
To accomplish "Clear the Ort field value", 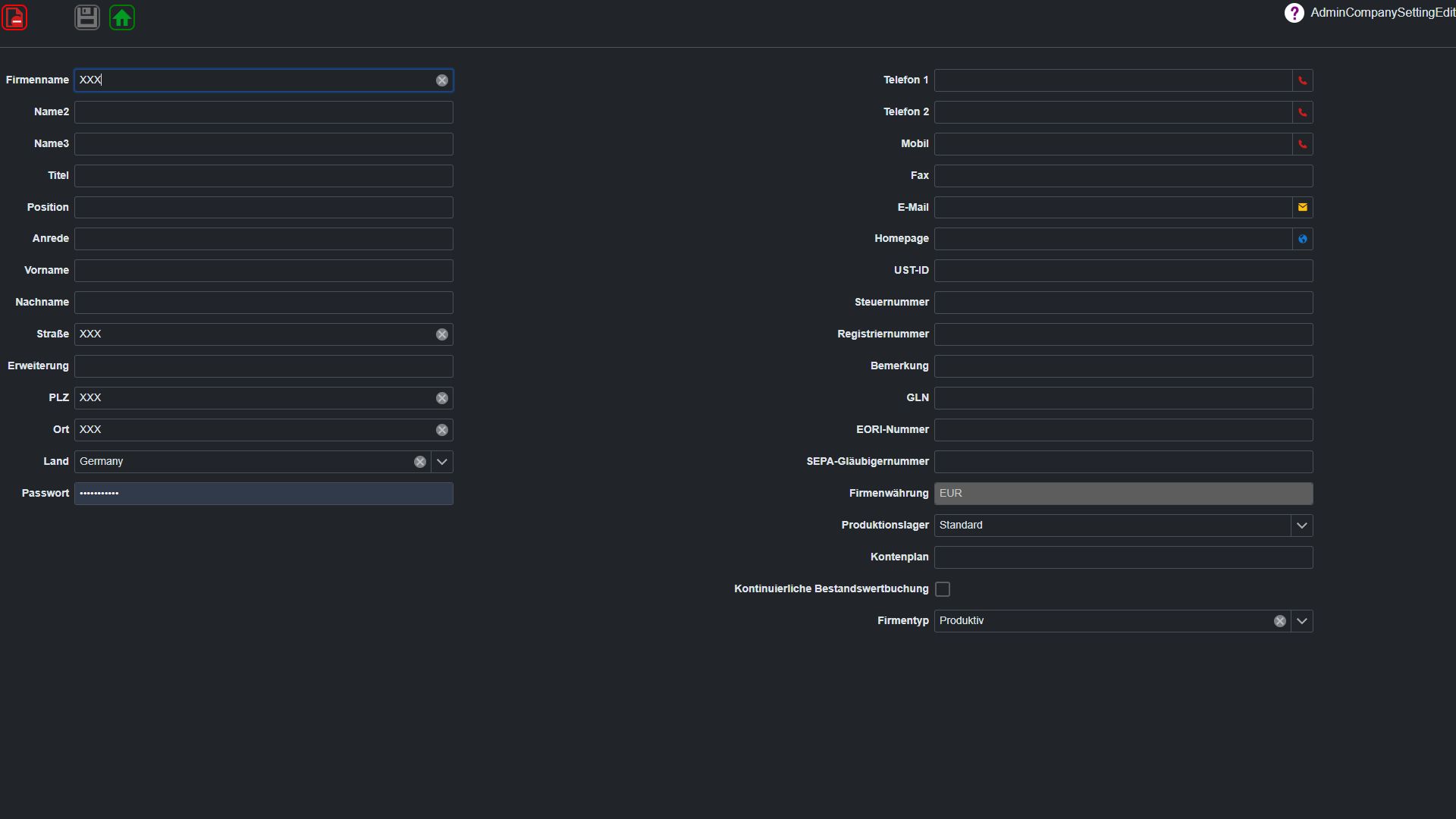I will [442, 430].
